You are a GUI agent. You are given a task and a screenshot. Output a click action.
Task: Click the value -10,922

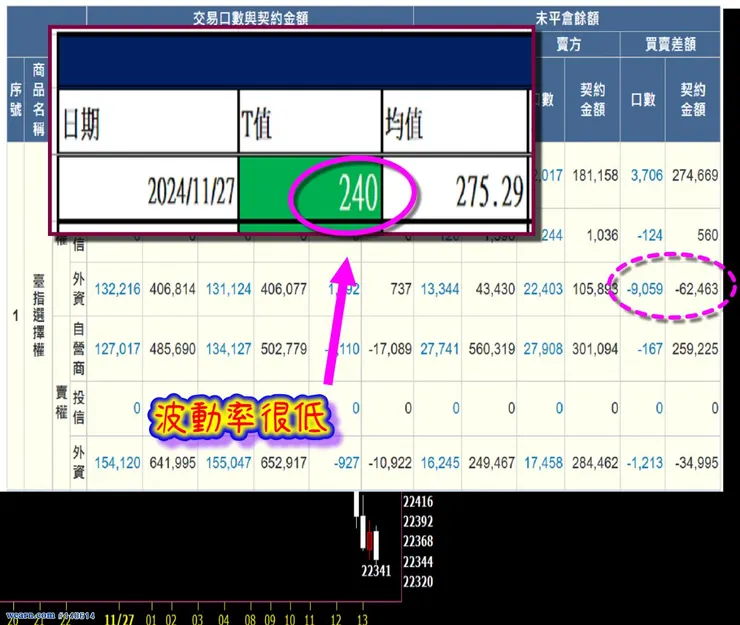click(x=390, y=463)
